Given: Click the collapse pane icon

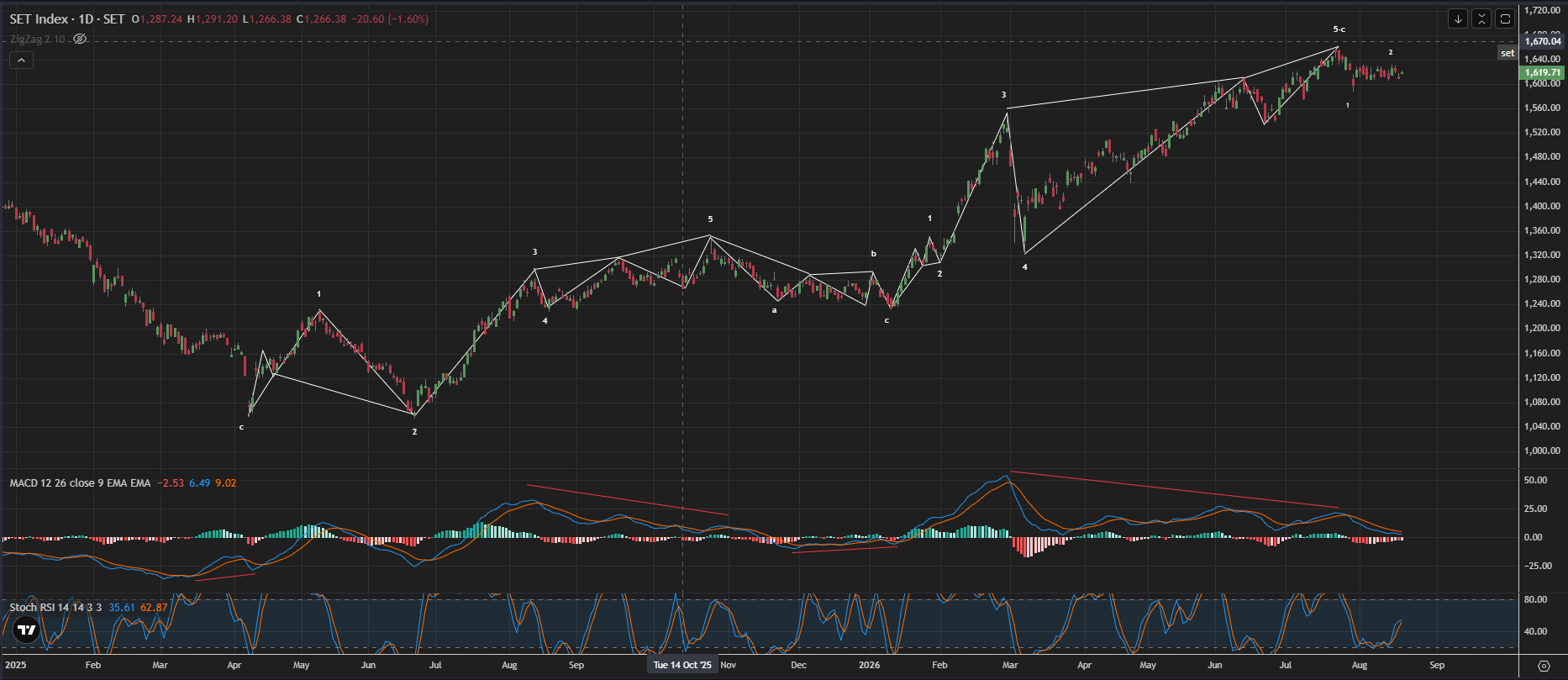Looking at the screenshot, I should [1481, 18].
